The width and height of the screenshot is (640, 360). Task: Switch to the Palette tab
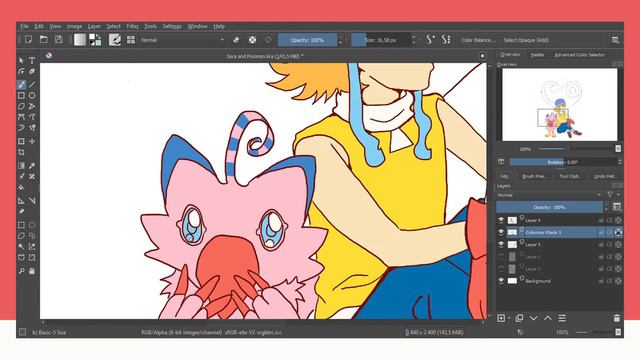(537, 55)
